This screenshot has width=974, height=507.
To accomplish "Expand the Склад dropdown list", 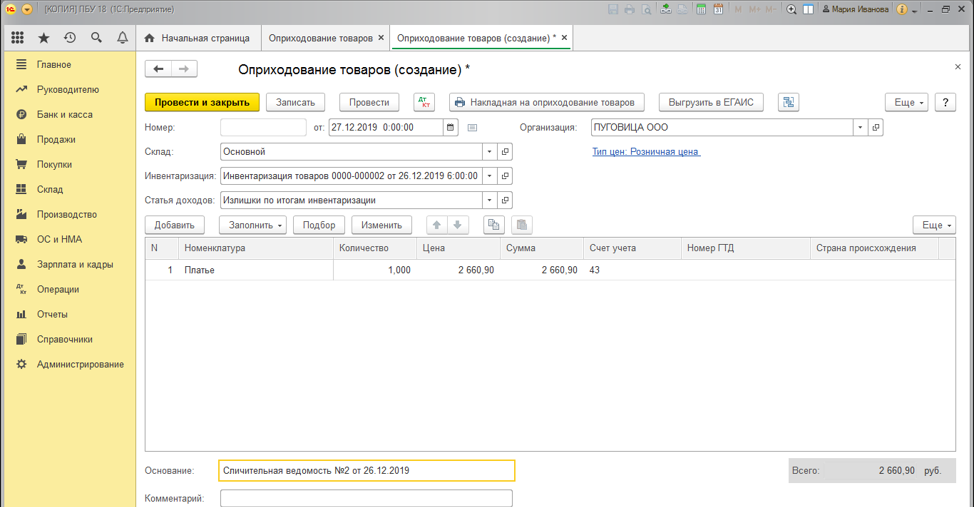I will 489,152.
